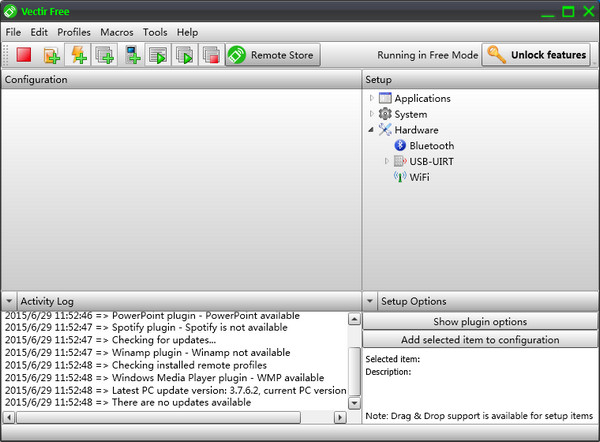This screenshot has height=442, width=600.
Task: Select the WiFi hardware item
Action: pyautogui.click(x=419, y=177)
